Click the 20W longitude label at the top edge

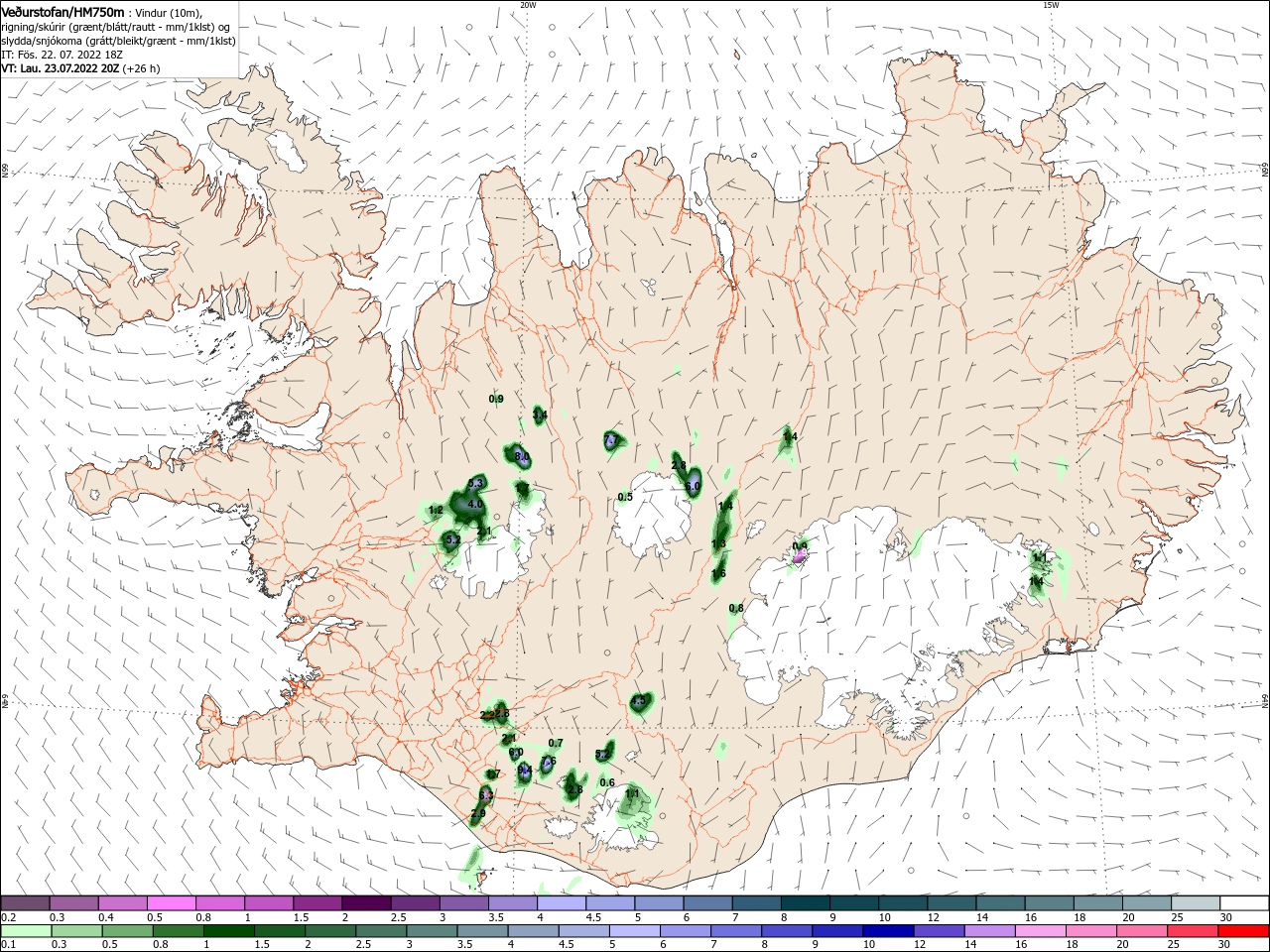click(x=528, y=5)
